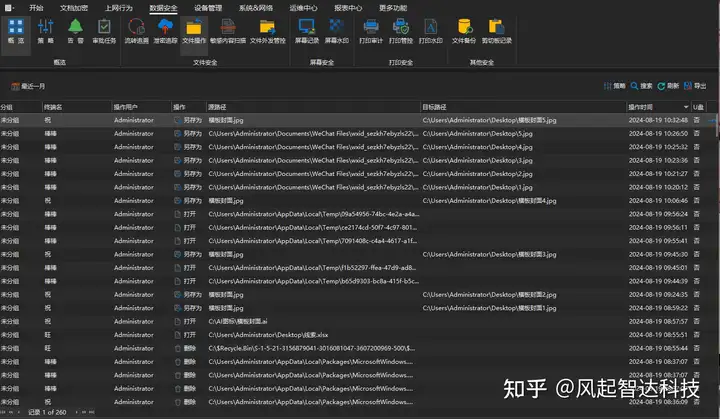Click the 导出 export button
The width and height of the screenshot is (720, 419).
[695, 86]
